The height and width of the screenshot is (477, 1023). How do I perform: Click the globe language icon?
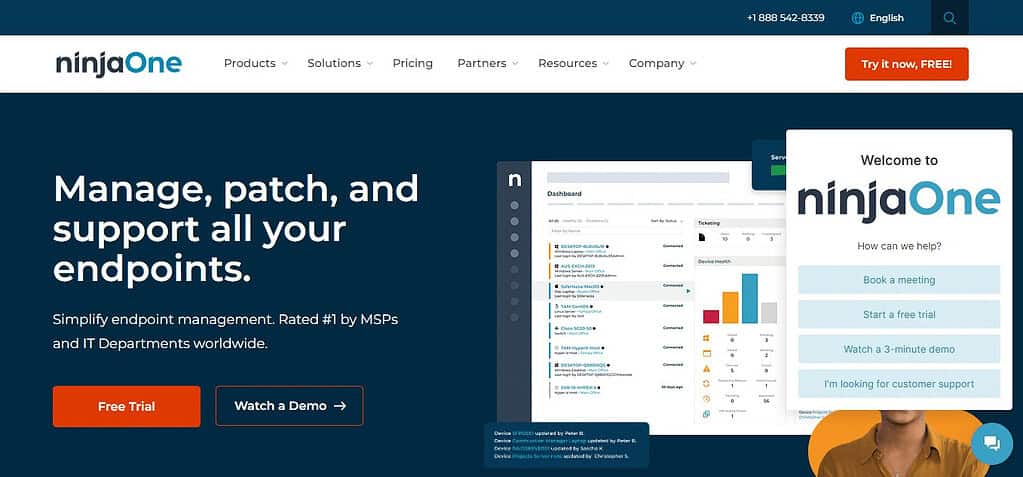[x=858, y=18]
